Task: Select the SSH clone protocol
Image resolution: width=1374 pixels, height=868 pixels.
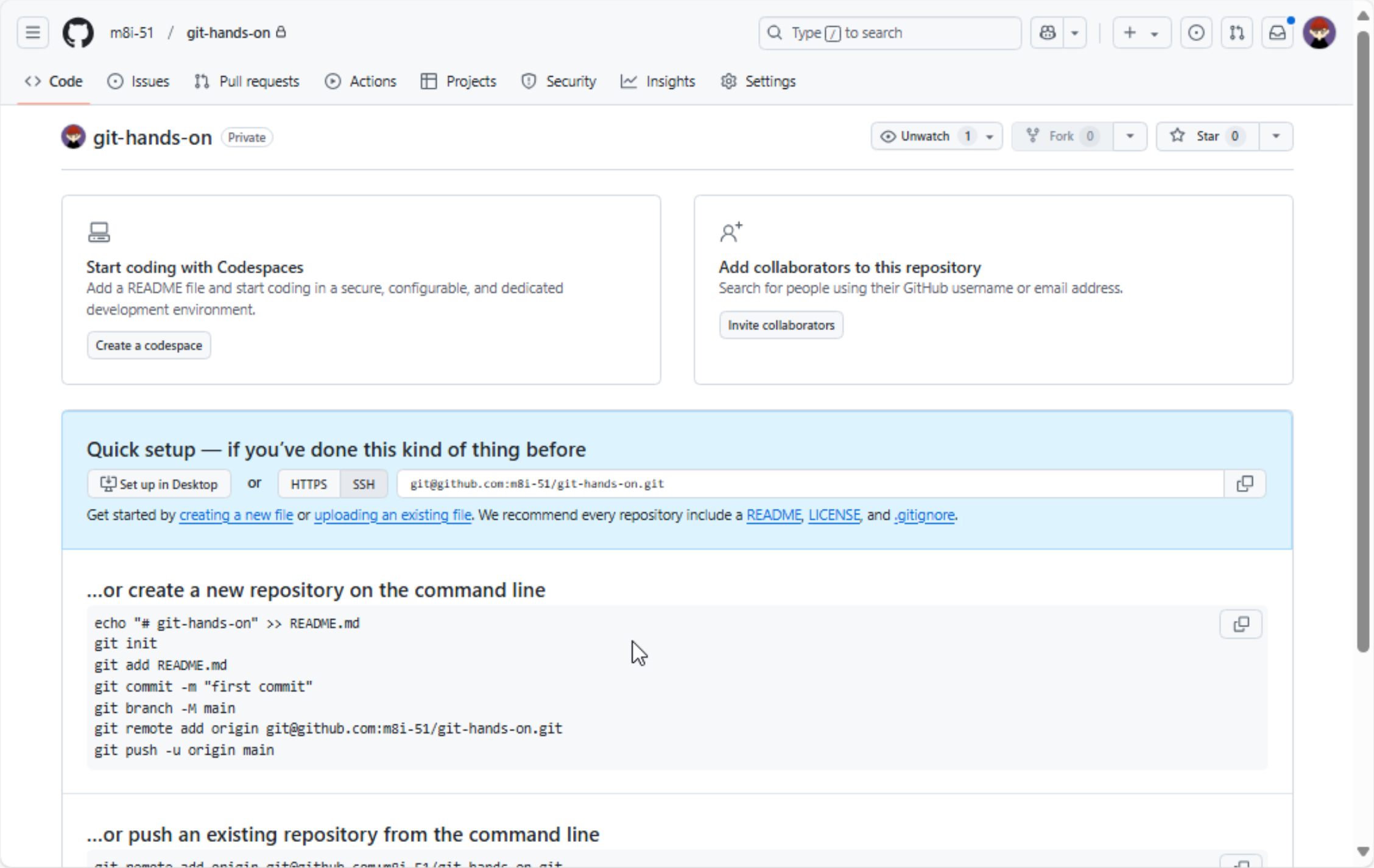Action: click(x=364, y=484)
